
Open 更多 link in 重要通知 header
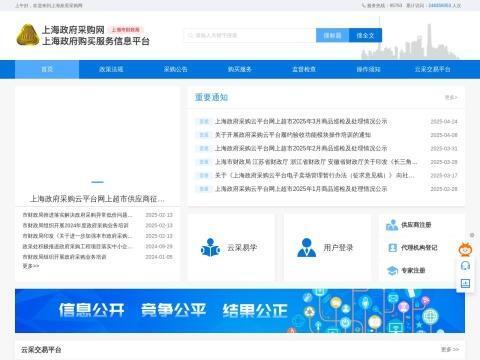coord(451,97)
